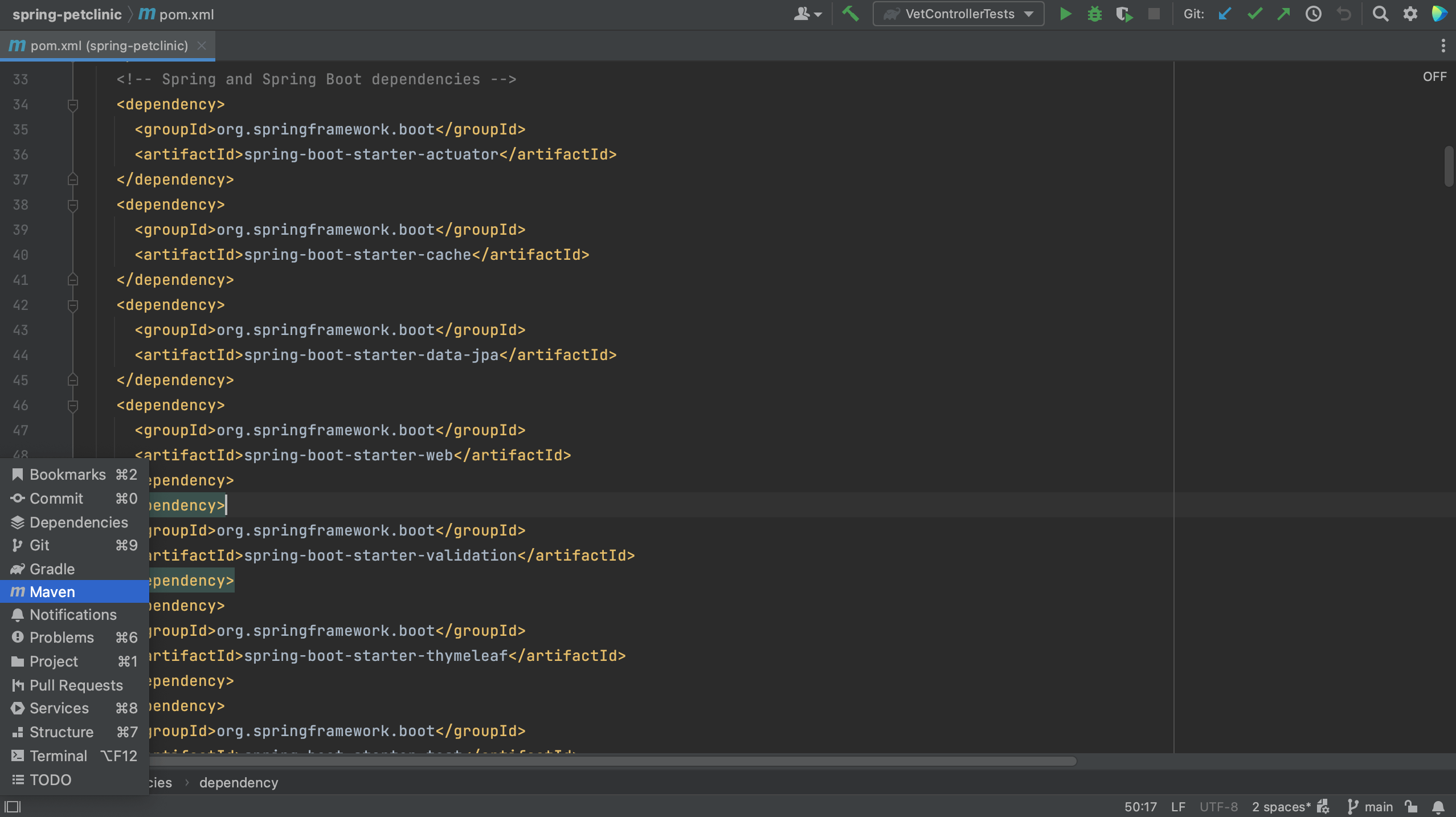Click Git Update Project blue arrow
Viewport: 1456px width, 817px height.
(x=1225, y=14)
